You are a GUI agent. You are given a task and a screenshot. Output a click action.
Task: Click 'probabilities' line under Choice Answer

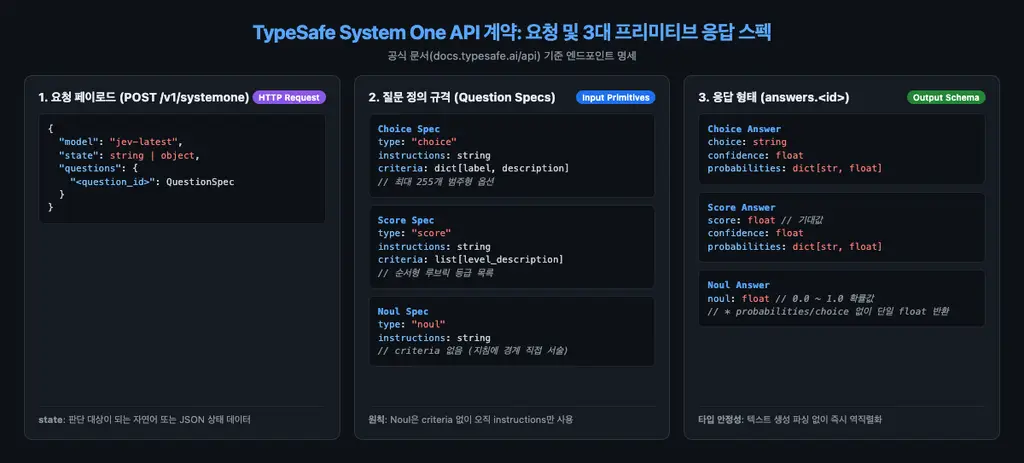795,168
